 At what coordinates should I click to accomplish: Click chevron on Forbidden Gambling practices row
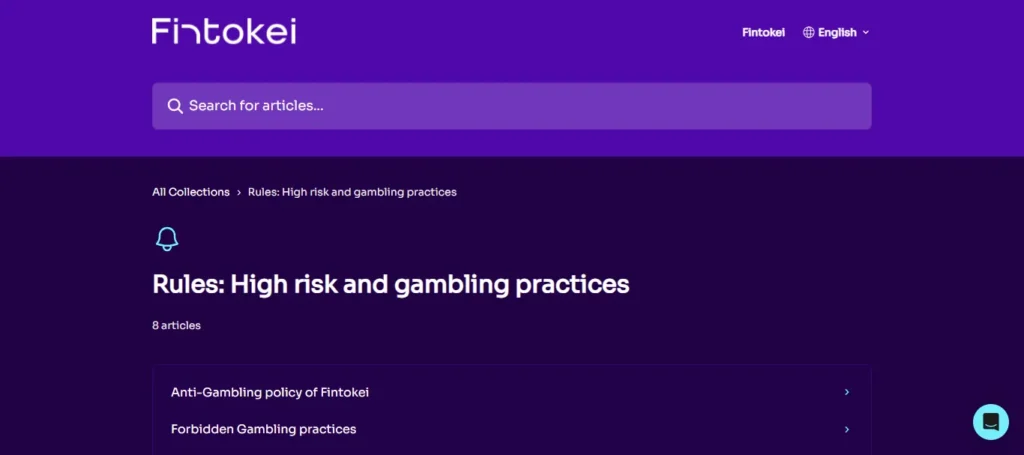coord(846,430)
